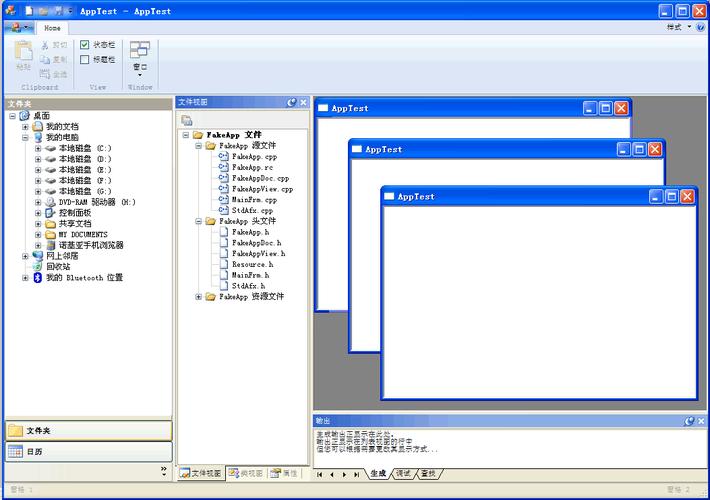Click the Cut (剪切) scissors icon

click(x=45, y=45)
